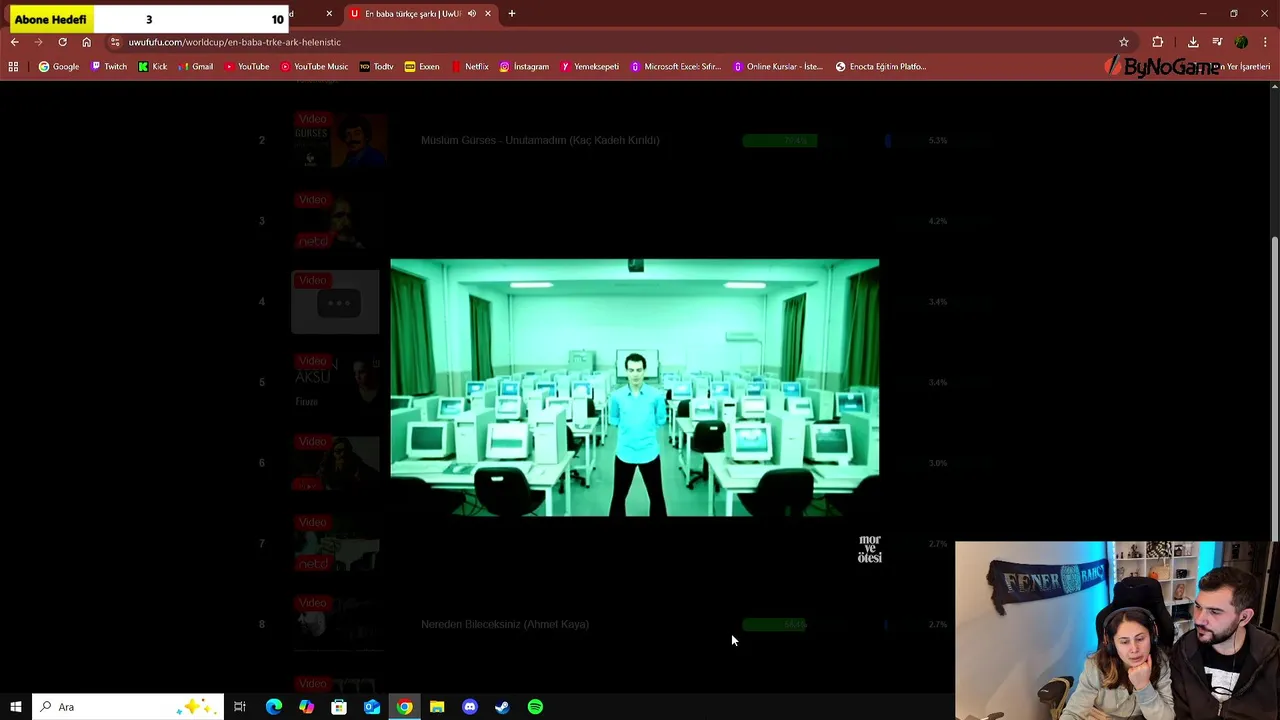Select the Müslüm Gürses Unutamadım row title
The height and width of the screenshot is (720, 1280).
540,140
